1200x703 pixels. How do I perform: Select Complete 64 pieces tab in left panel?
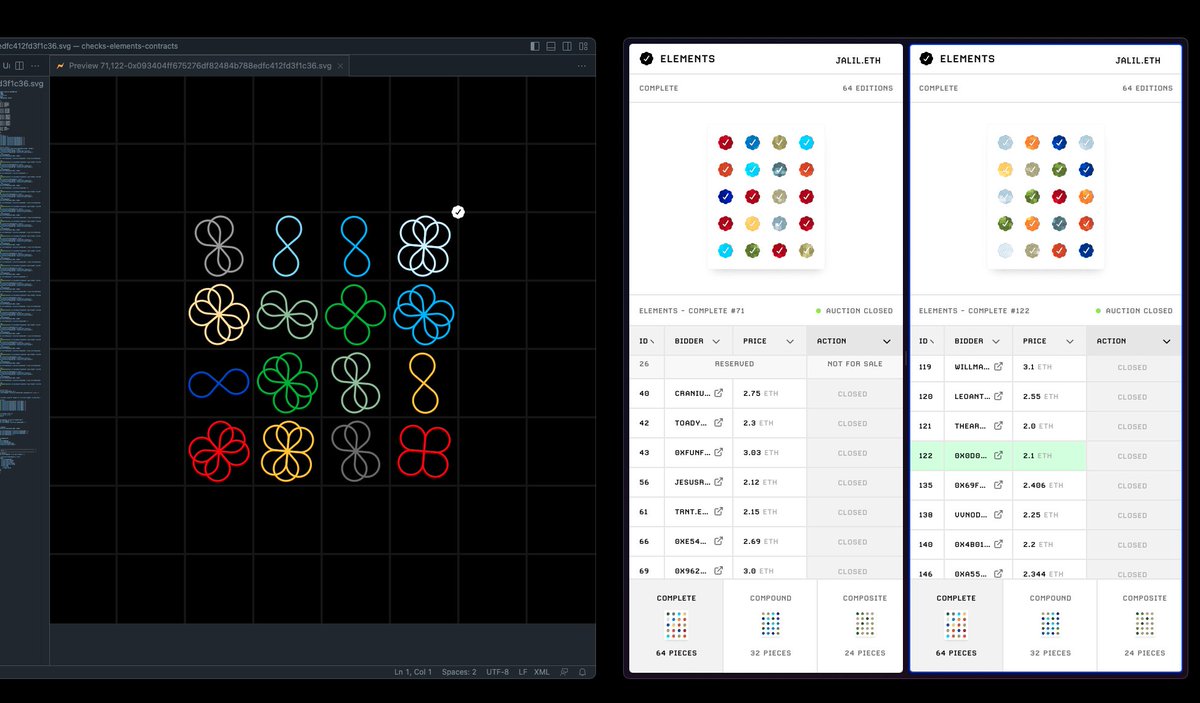[x=676, y=625]
